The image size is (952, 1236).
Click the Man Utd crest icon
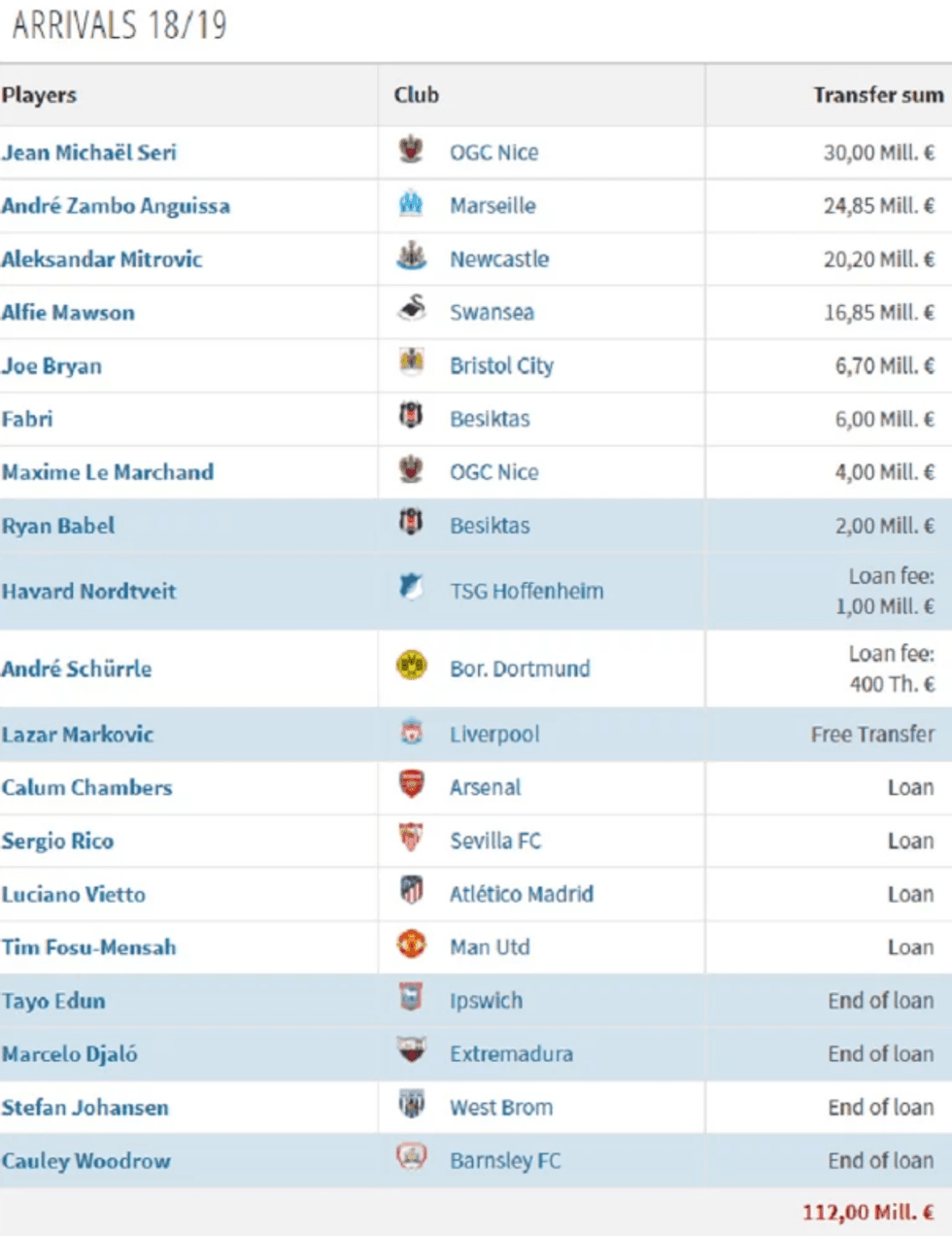pyautogui.click(x=411, y=944)
